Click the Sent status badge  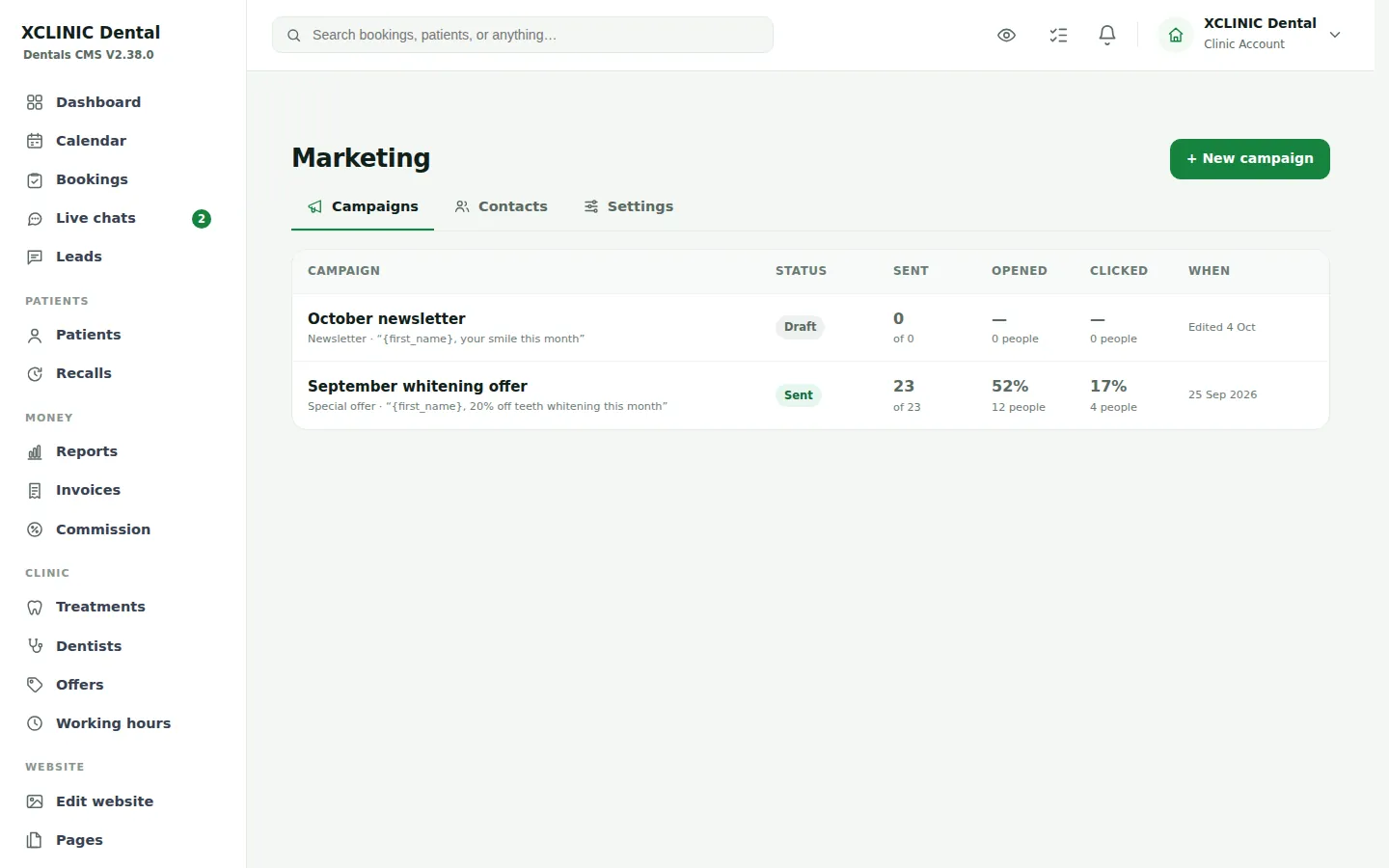(x=799, y=395)
